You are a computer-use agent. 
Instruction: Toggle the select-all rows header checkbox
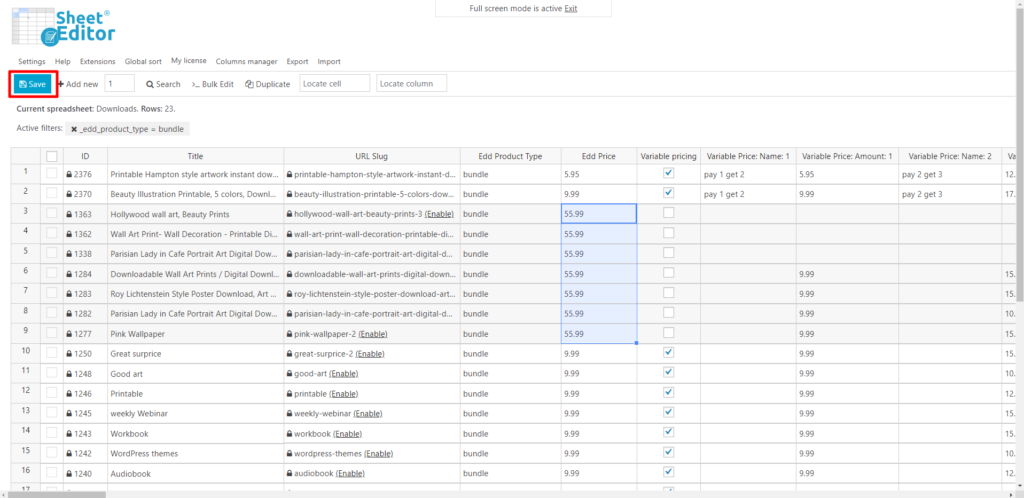[51, 156]
